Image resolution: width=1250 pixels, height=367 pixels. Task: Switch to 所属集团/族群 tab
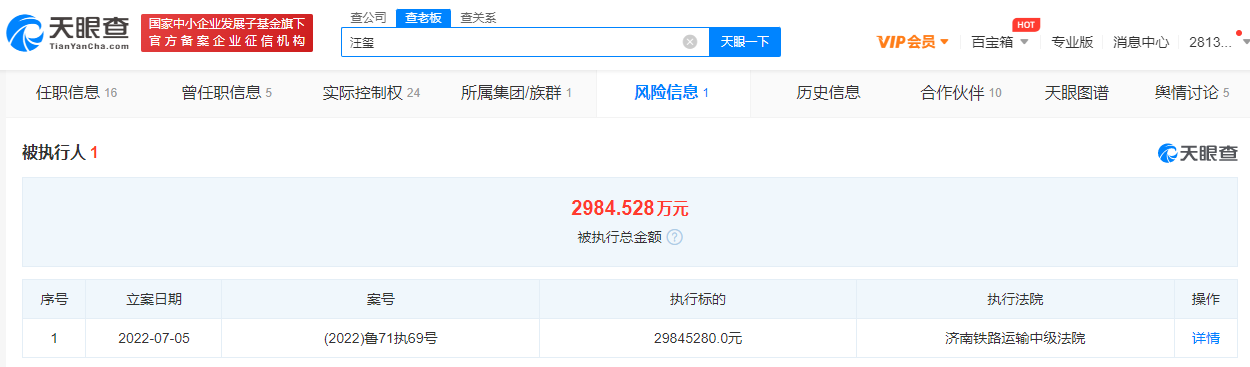coord(516,93)
